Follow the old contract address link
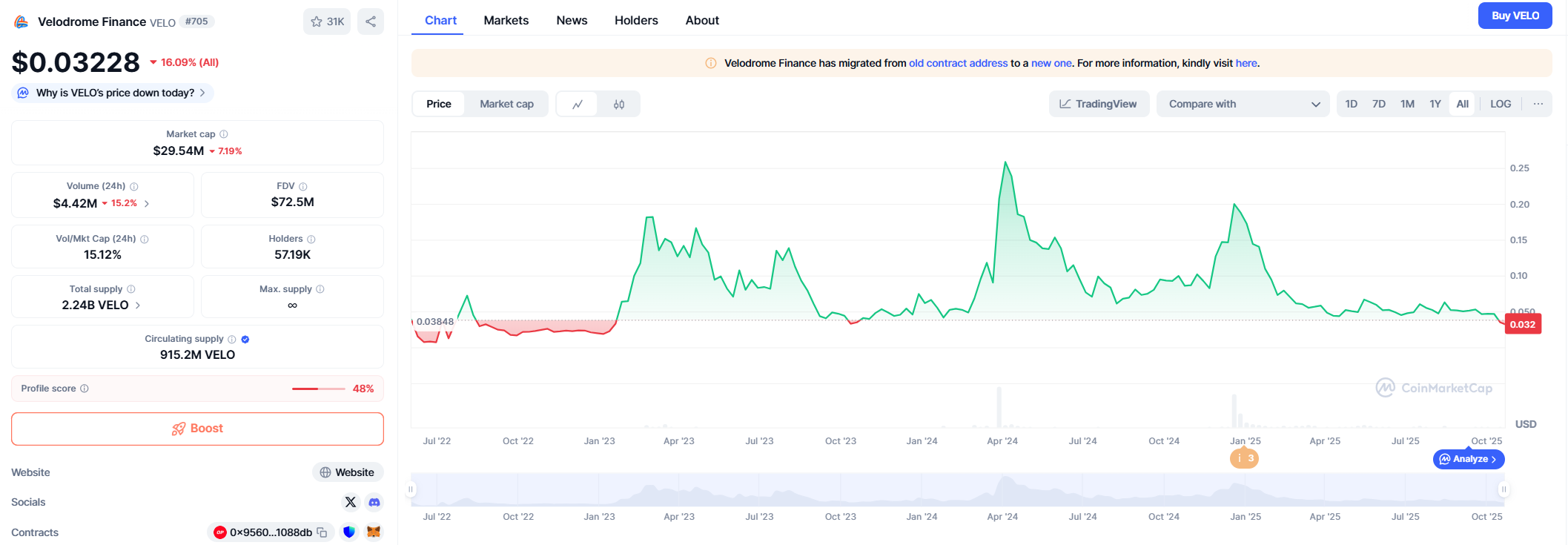Image resolution: width=1568 pixels, height=545 pixels. click(958, 63)
